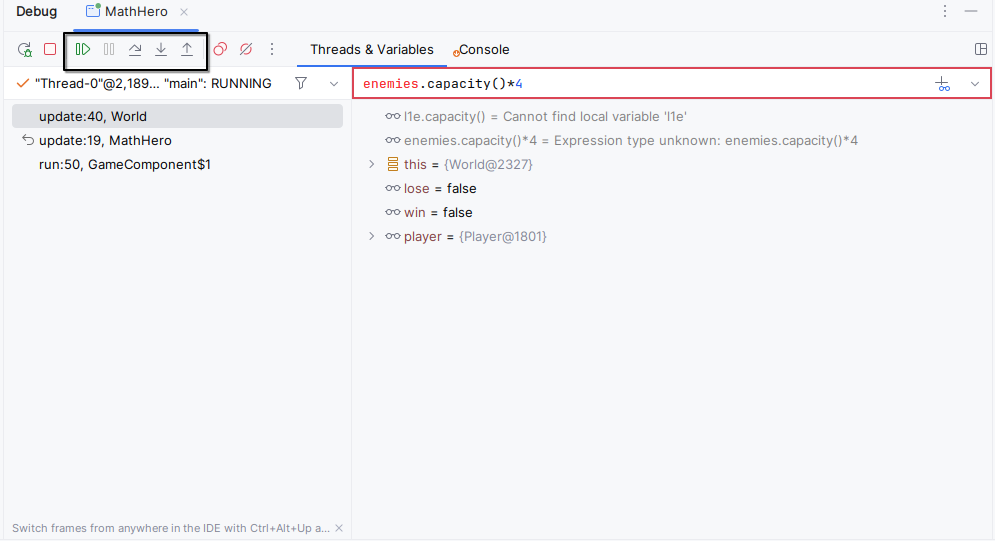This screenshot has height=541, width=995.
Task: Select the update:19, MathHero frame
Action: coord(105,140)
